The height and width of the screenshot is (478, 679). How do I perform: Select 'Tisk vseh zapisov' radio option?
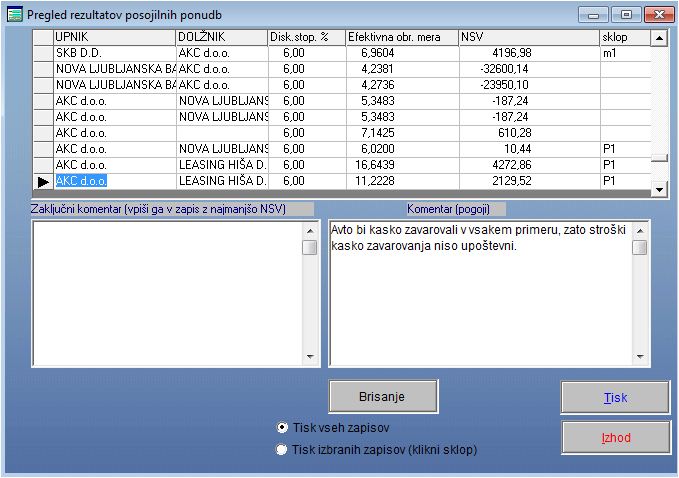click(282, 427)
